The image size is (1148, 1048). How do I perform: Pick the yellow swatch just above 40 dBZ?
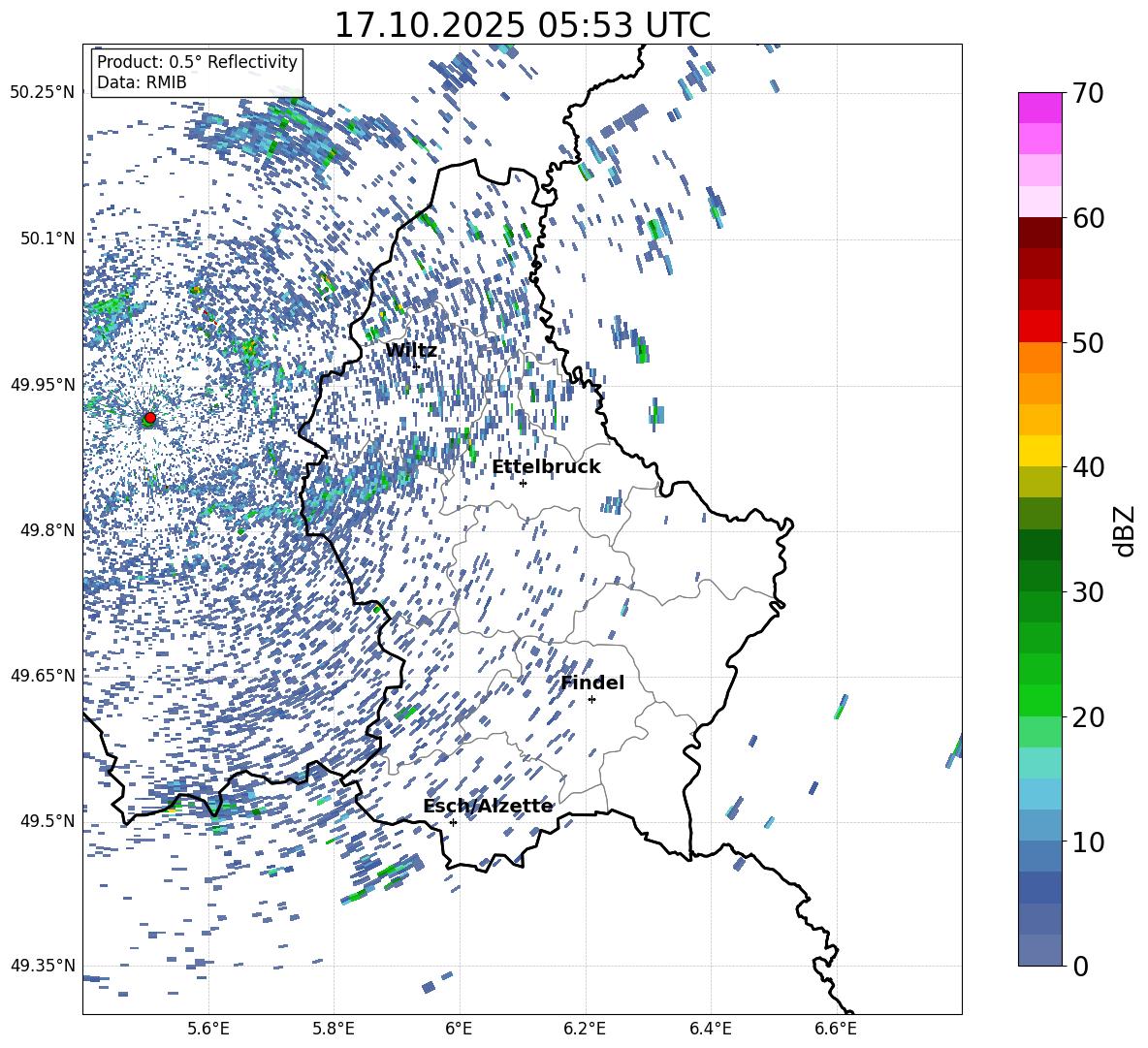click(x=1040, y=451)
